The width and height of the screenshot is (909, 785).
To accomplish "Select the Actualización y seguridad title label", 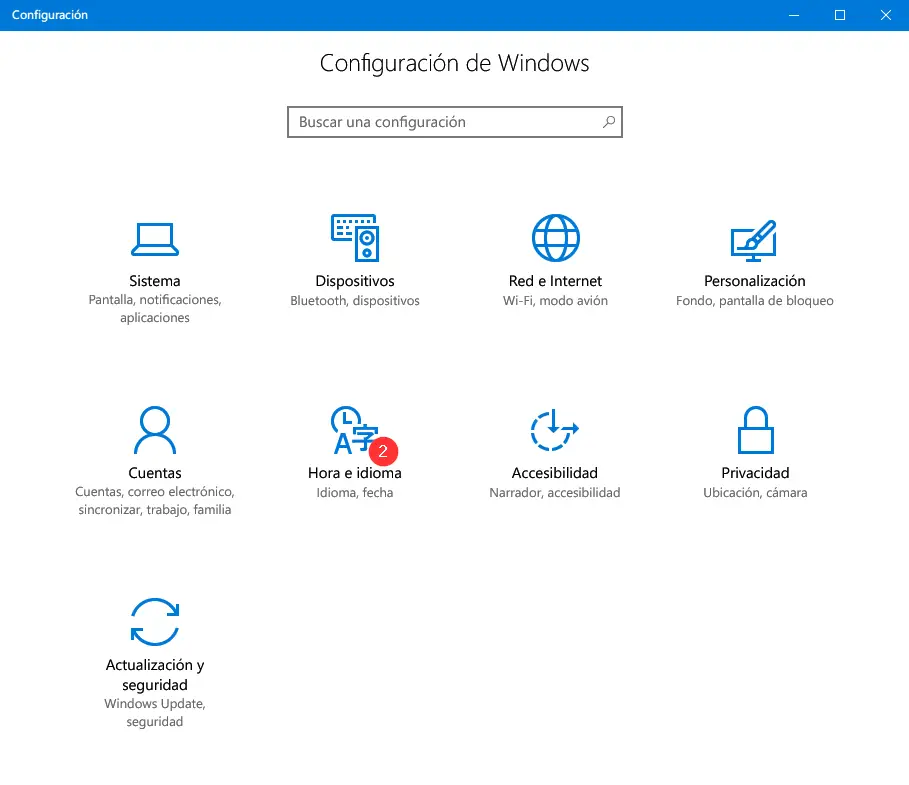I will point(155,675).
